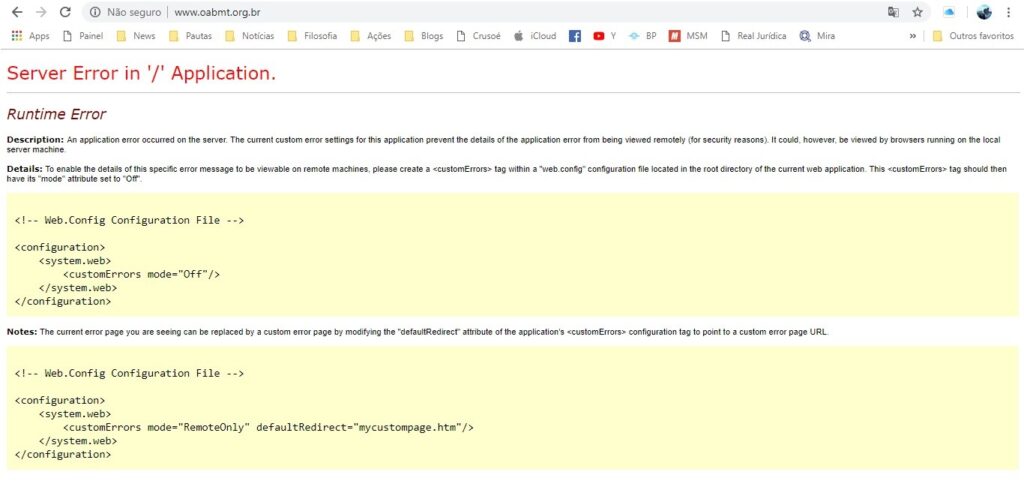The width and height of the screenshot is (1024, 493).
Task: Open the News bookmark folder
Action: [135, 36]
